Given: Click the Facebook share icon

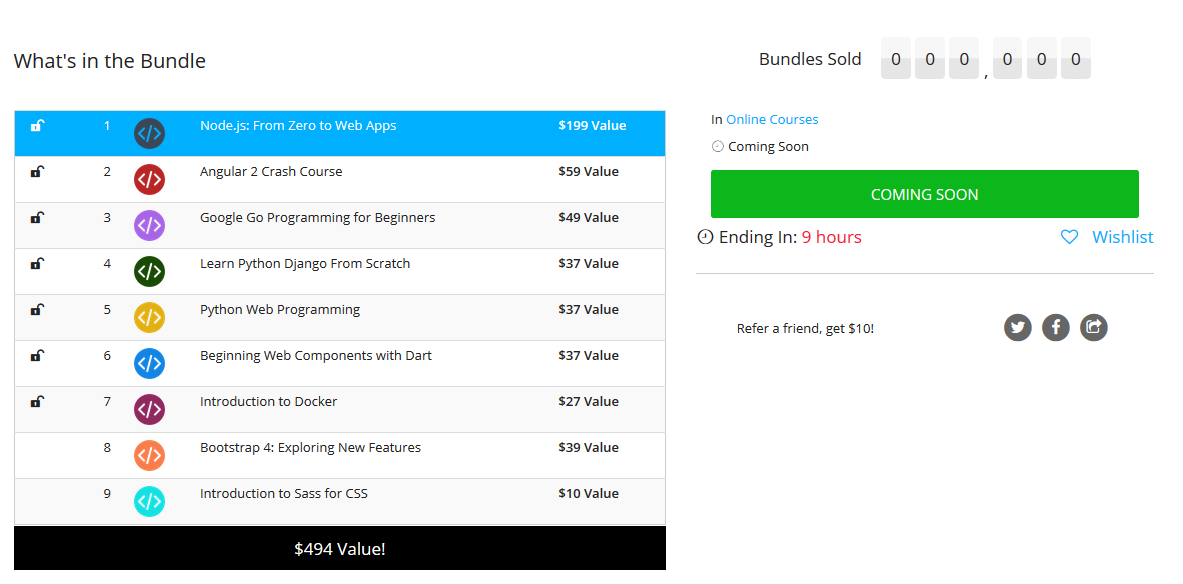Looking at the screenshot, I should point(1056,327).
